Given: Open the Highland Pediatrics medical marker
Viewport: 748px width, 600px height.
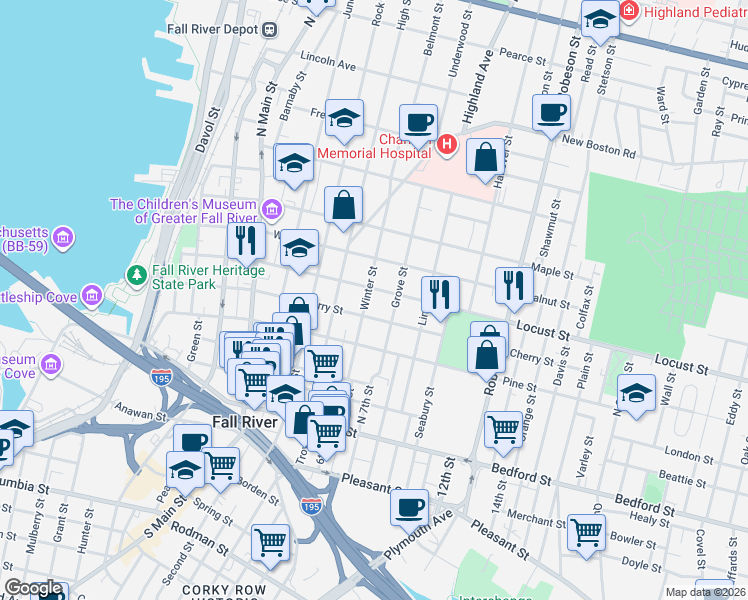Looking at the screenshot, I should point(630,10).
